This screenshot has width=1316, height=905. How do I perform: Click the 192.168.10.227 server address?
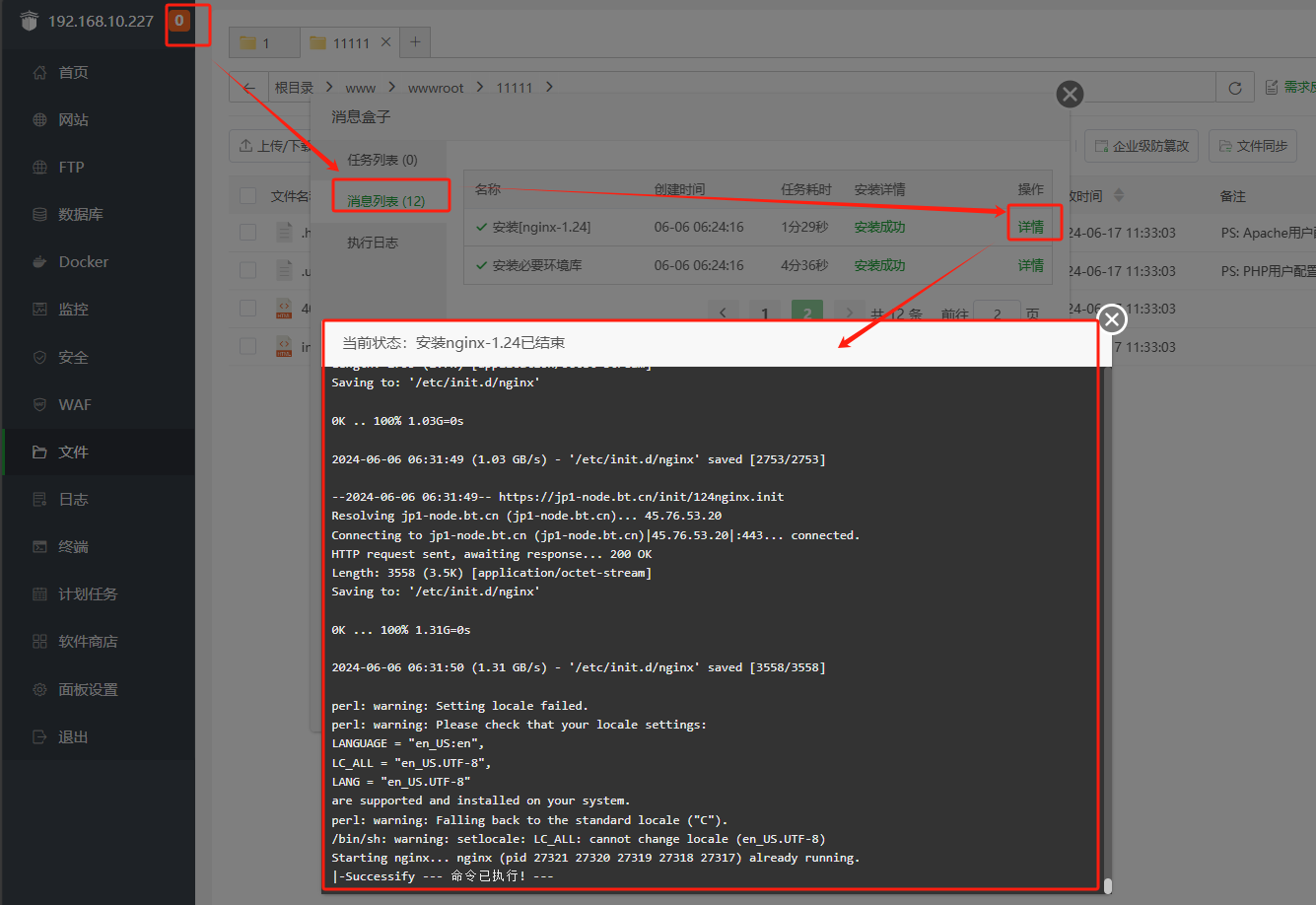tap(101, 21)
